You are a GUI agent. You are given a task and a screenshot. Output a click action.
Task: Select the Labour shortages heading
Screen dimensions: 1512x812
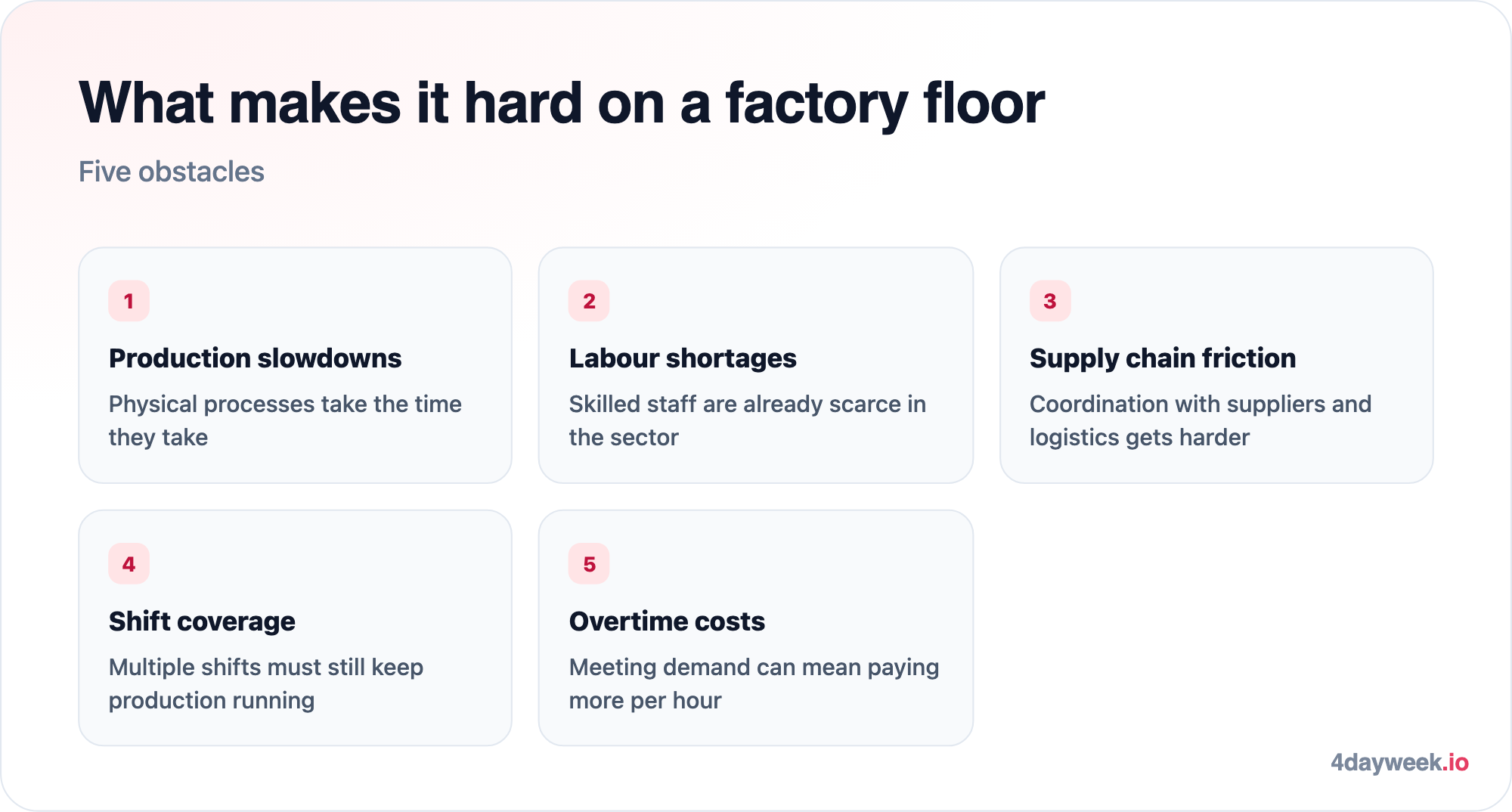(x=683, y=358)
